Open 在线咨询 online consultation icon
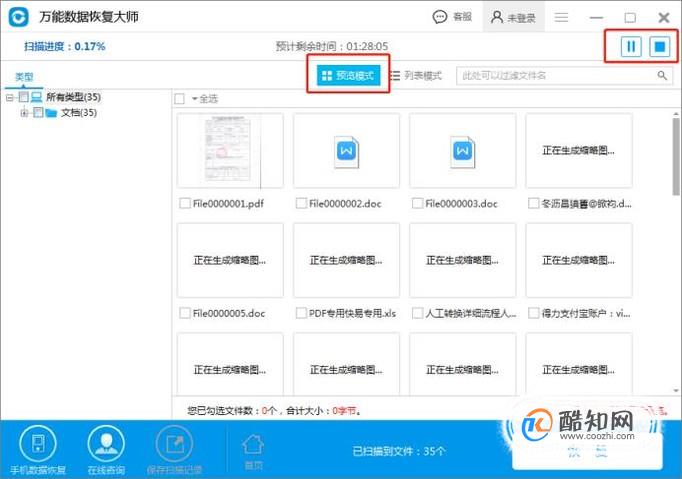 coord(106,444)
